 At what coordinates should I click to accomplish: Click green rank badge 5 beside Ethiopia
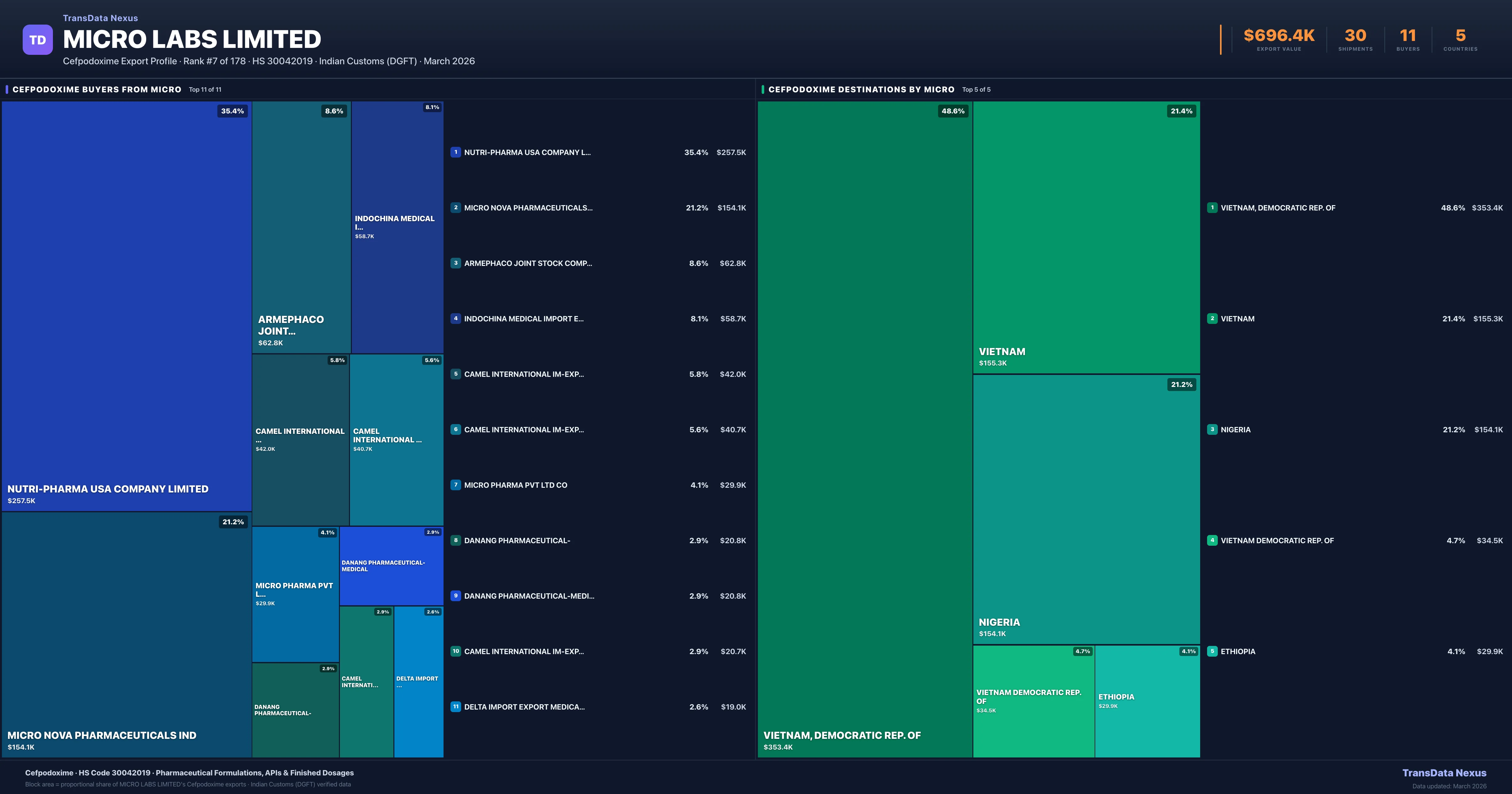(1212, 651)
